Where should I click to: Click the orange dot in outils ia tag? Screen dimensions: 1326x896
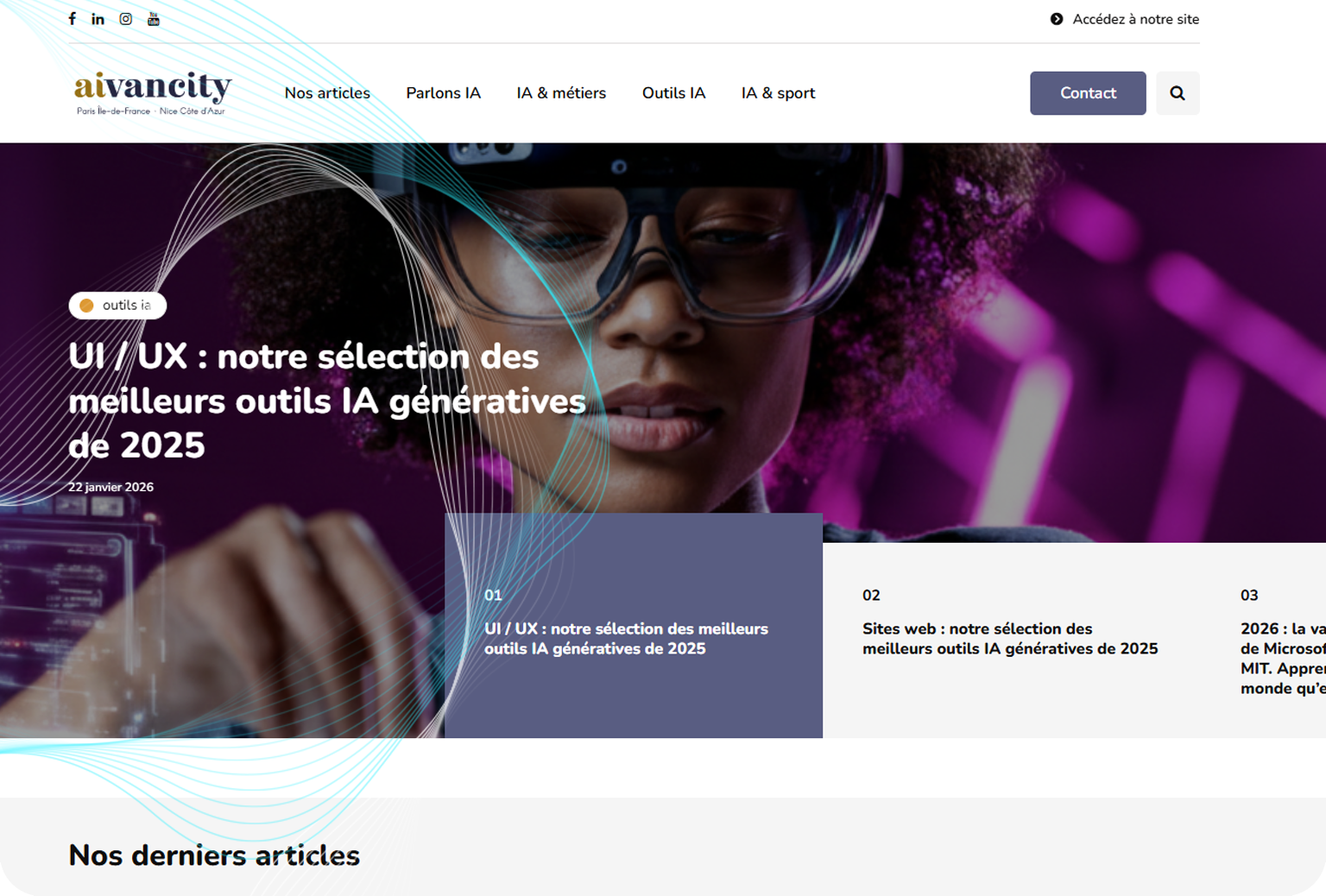pos(86,306)
